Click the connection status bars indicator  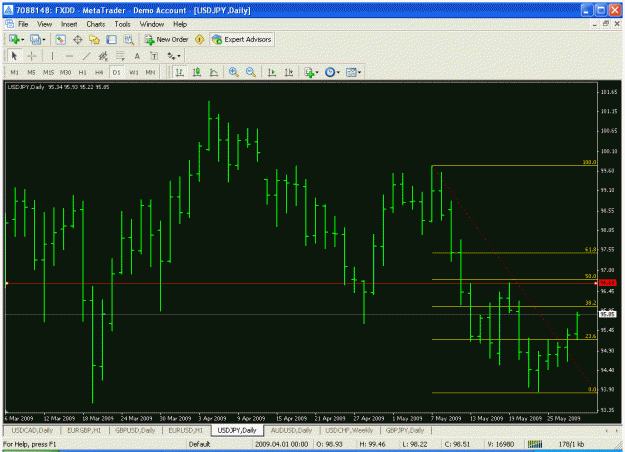535,444
